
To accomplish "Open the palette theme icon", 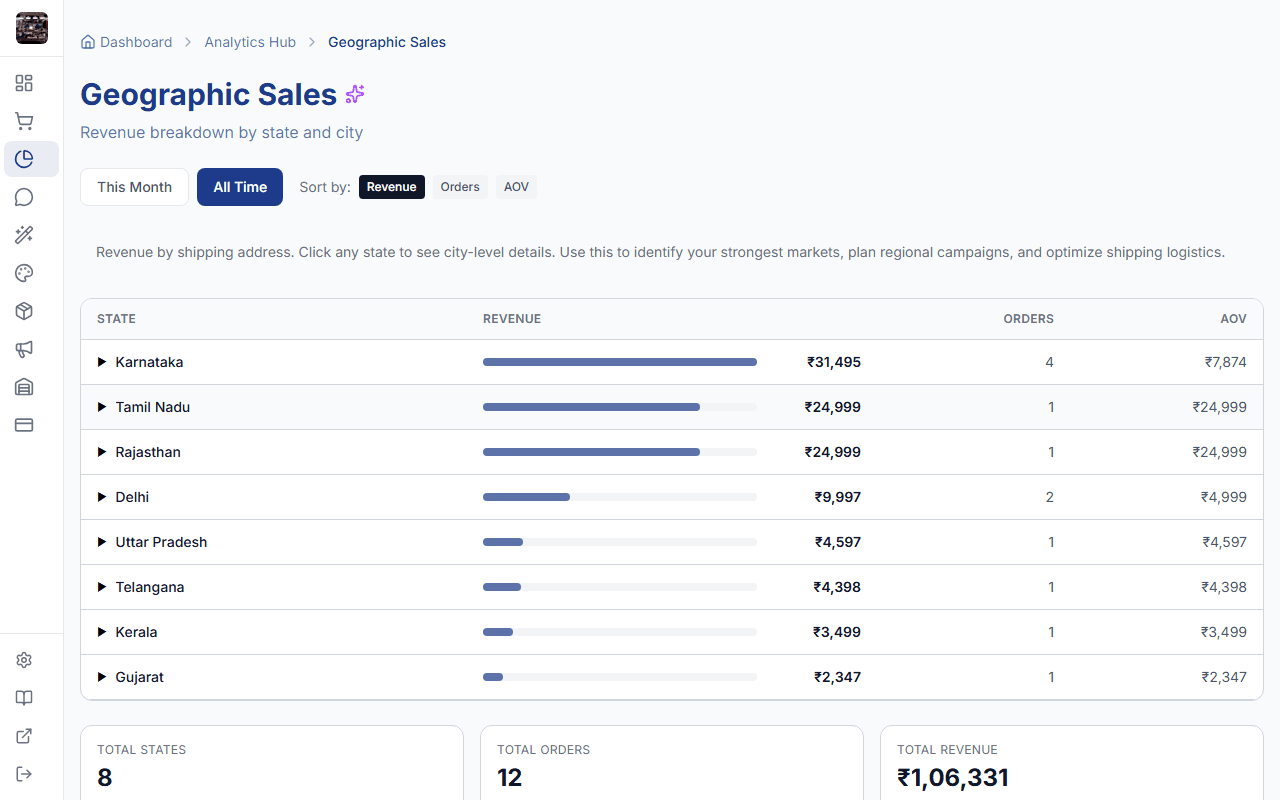I will point(24,273).
